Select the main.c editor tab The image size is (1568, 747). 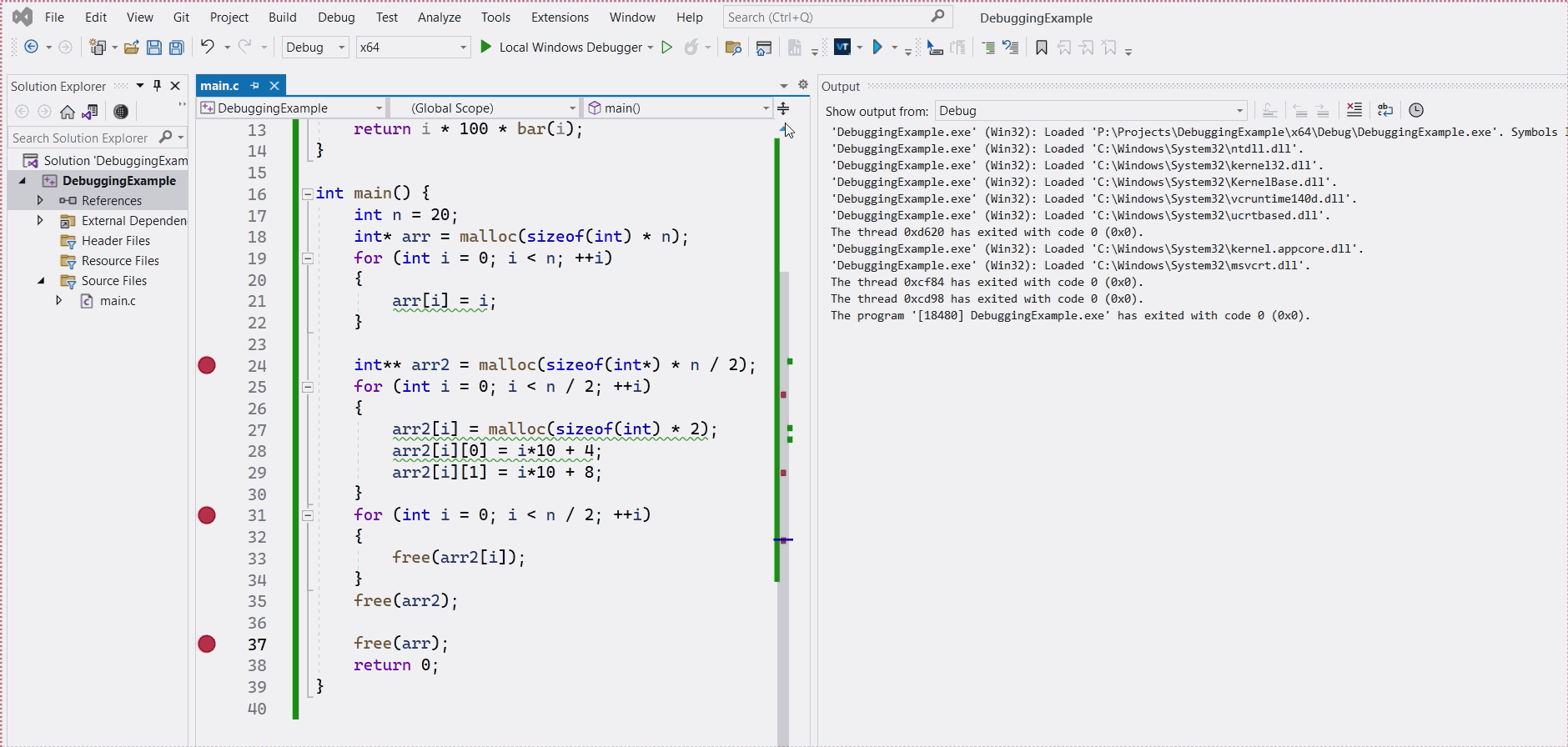coord(219,86)
